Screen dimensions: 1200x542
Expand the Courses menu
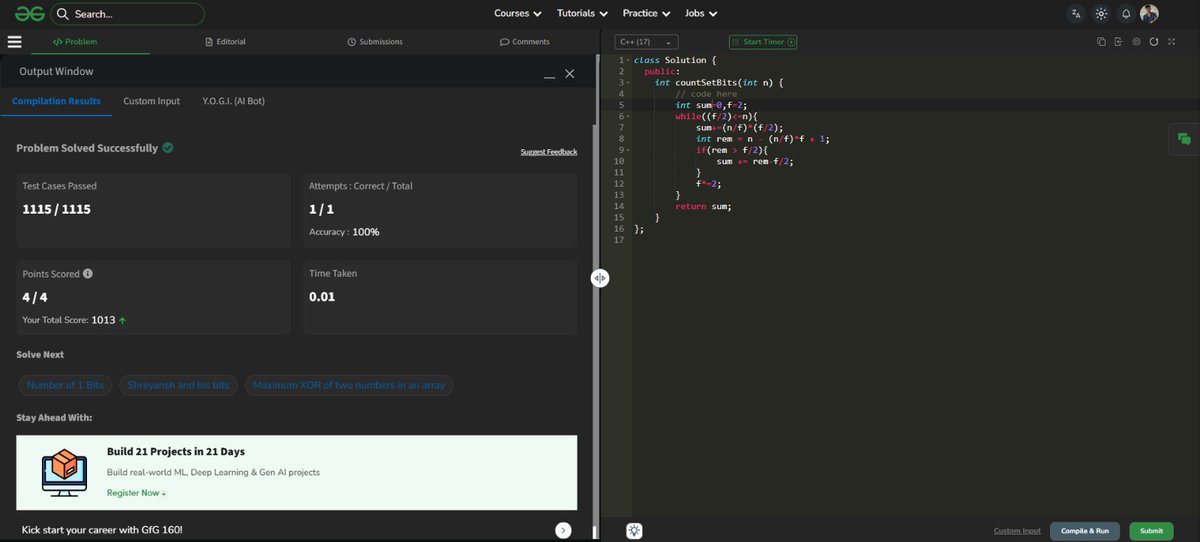(x=518, y=14)
